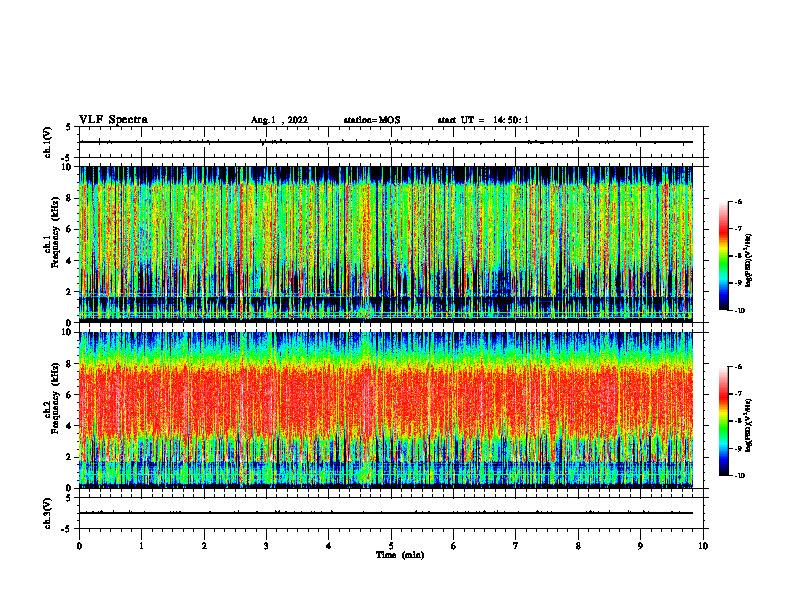Viewport: 792px width, 612px height.
Task: Click the "-7" label on ch.2 colorbar
Action: 739,394
